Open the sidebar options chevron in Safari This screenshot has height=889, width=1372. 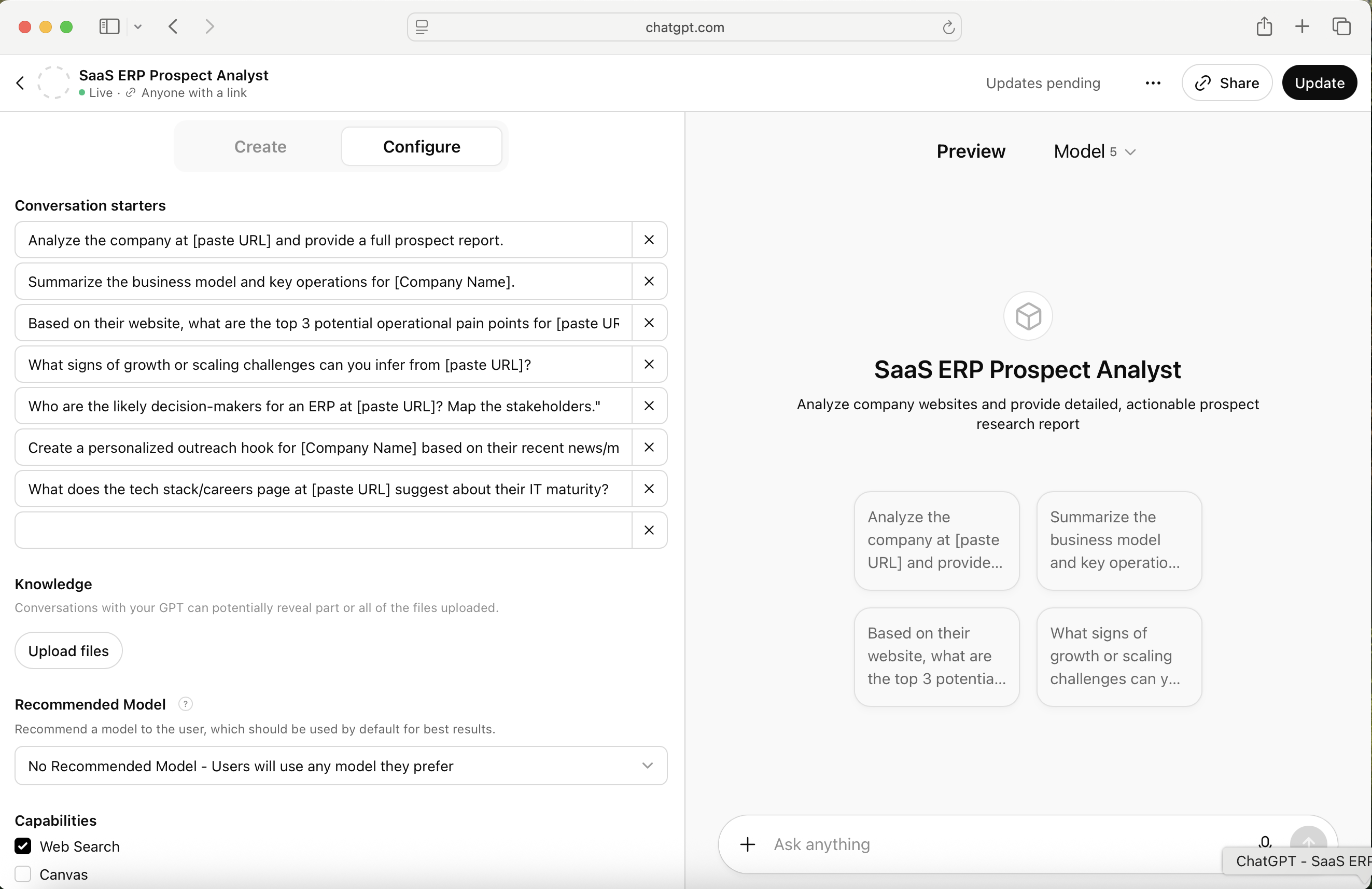[138, 26]
